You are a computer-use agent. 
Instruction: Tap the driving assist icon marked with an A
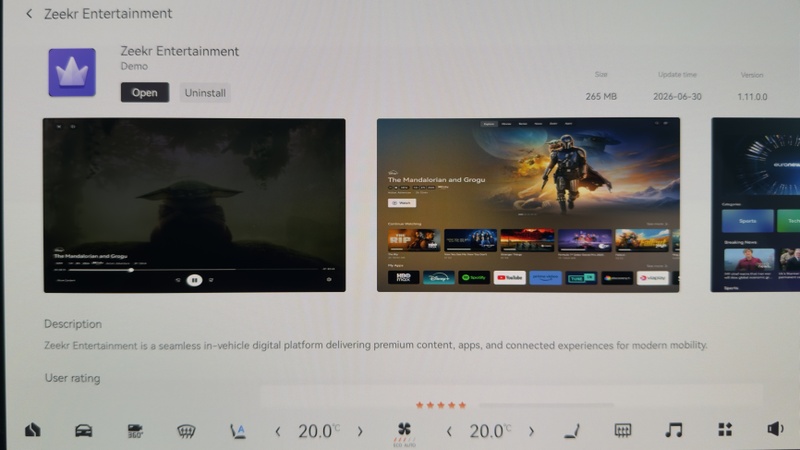[x=237, y=431]
